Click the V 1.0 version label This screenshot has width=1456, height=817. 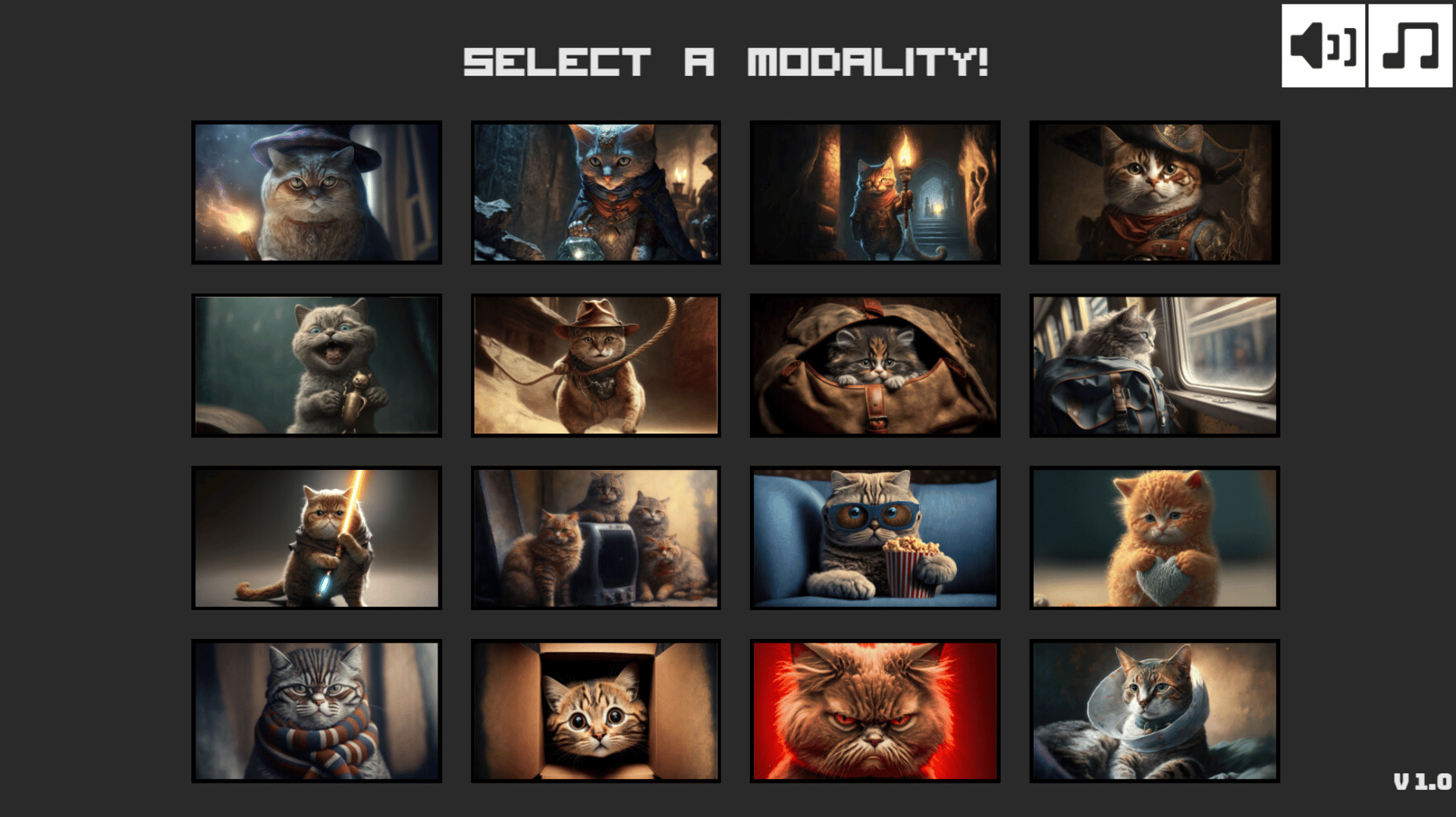pos(1423,781)
